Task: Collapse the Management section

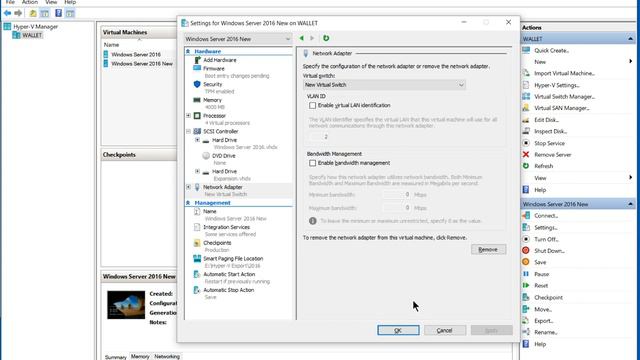Action: 188,203
